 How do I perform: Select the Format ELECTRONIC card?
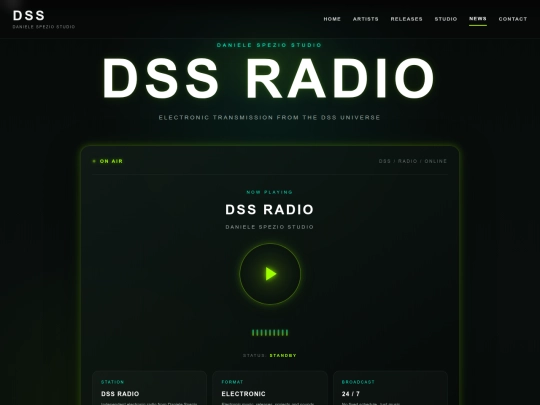[x=270, y=388]
